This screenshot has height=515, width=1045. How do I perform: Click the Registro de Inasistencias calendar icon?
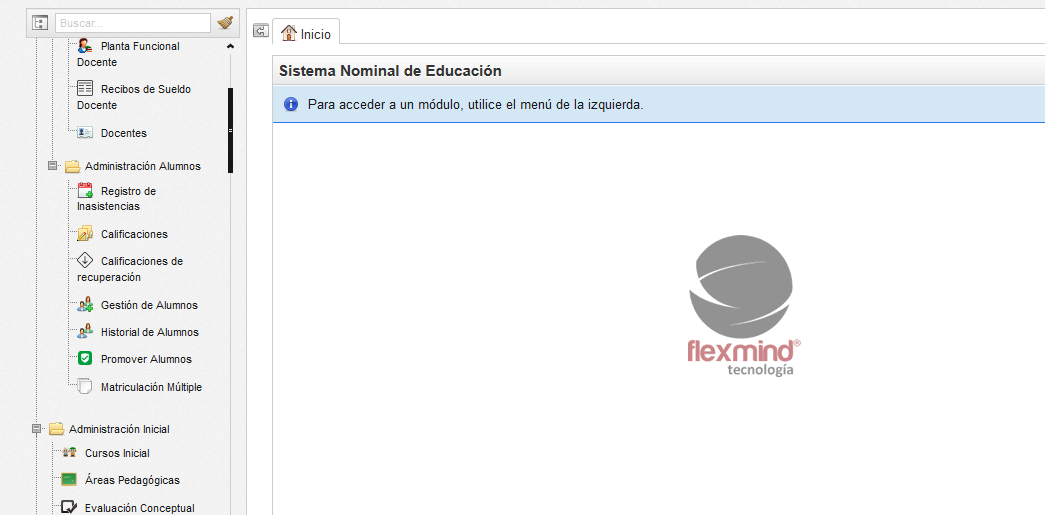point(85,191)
